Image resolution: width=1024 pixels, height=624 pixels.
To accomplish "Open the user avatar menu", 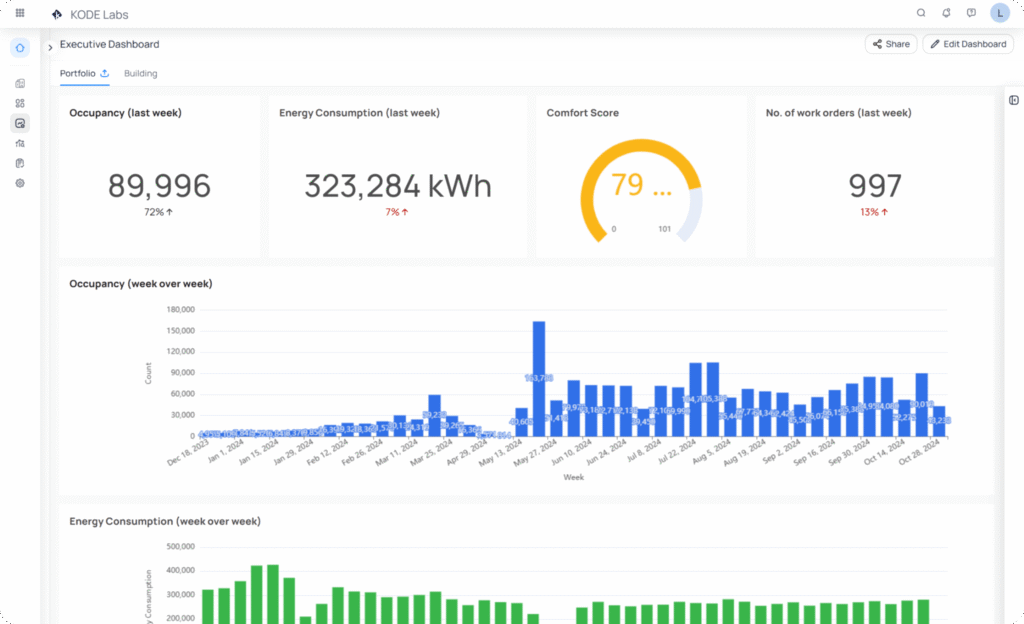I will coord(999,13).
